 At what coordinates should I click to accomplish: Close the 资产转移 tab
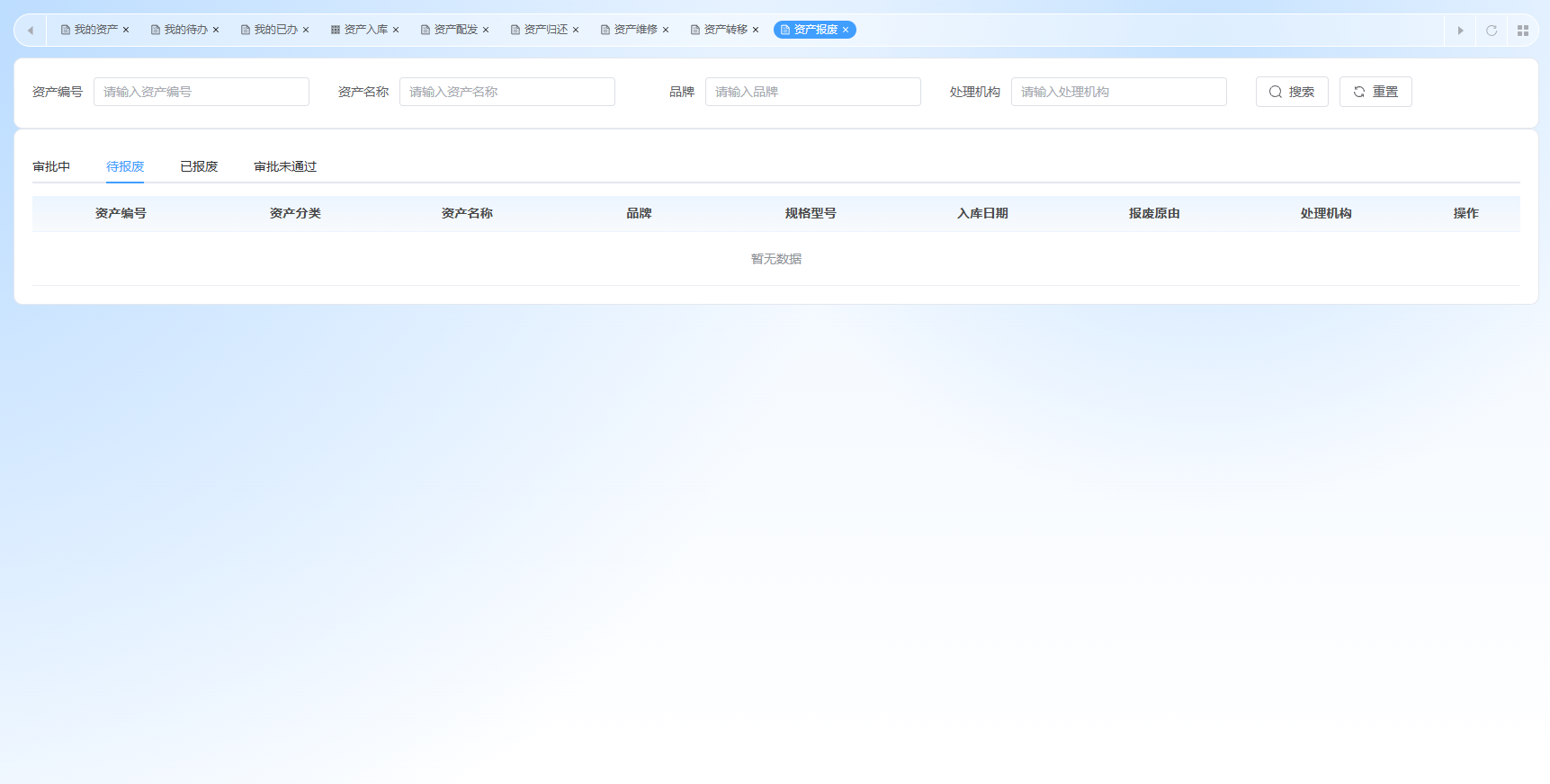(x=756, y=30)
